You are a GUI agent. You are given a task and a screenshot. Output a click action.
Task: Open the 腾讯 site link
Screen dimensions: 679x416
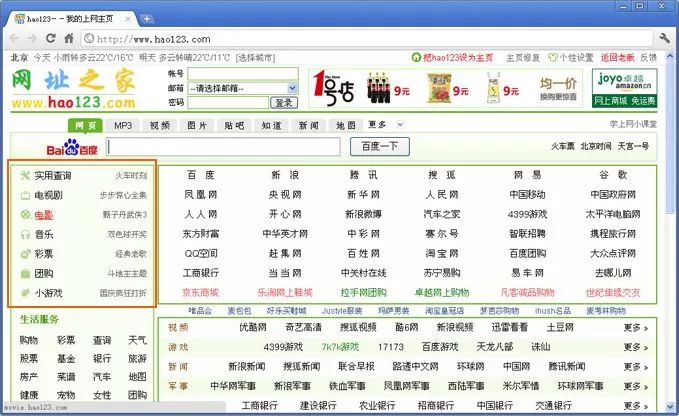coord(363,175)
